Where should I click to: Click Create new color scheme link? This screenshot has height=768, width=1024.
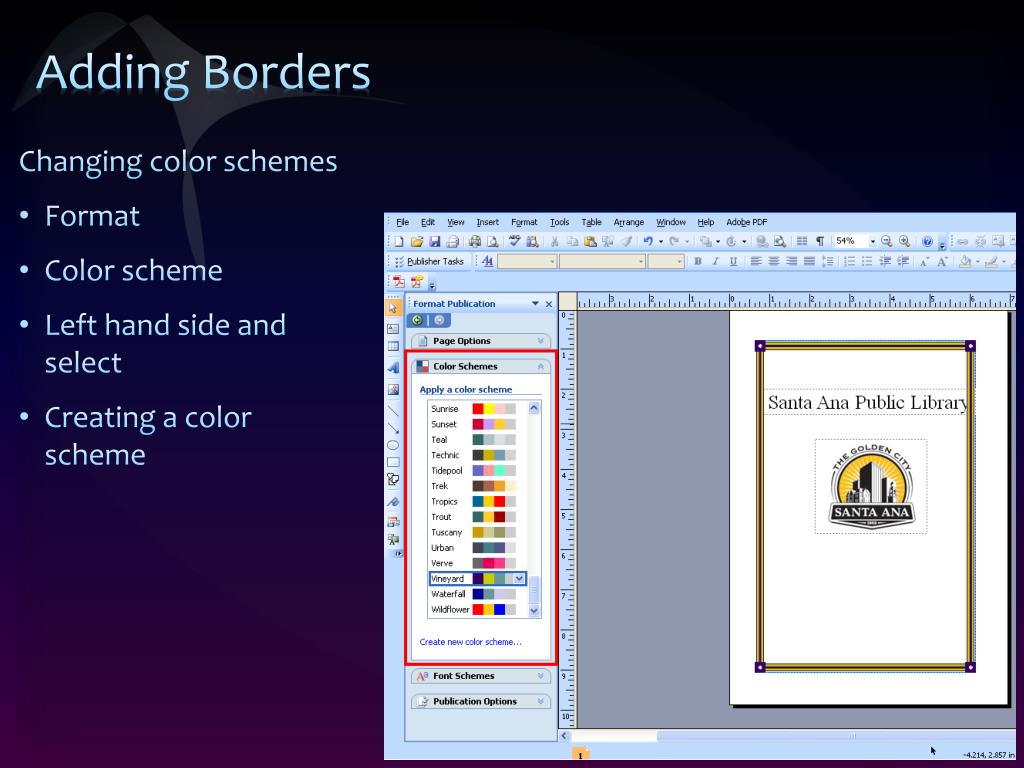click(x=470, y=642)
